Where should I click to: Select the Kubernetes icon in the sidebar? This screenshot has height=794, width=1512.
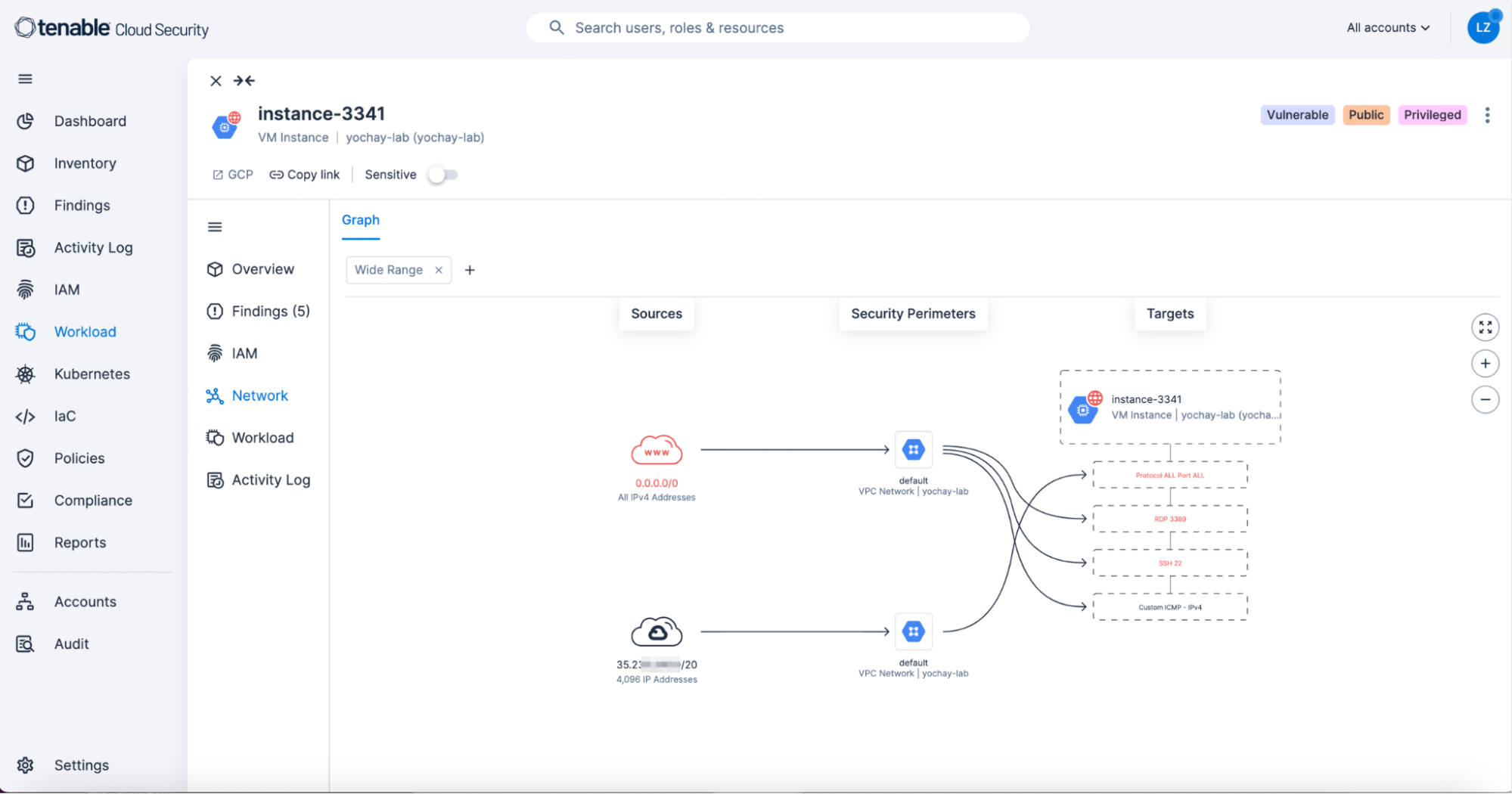point(25,374)
